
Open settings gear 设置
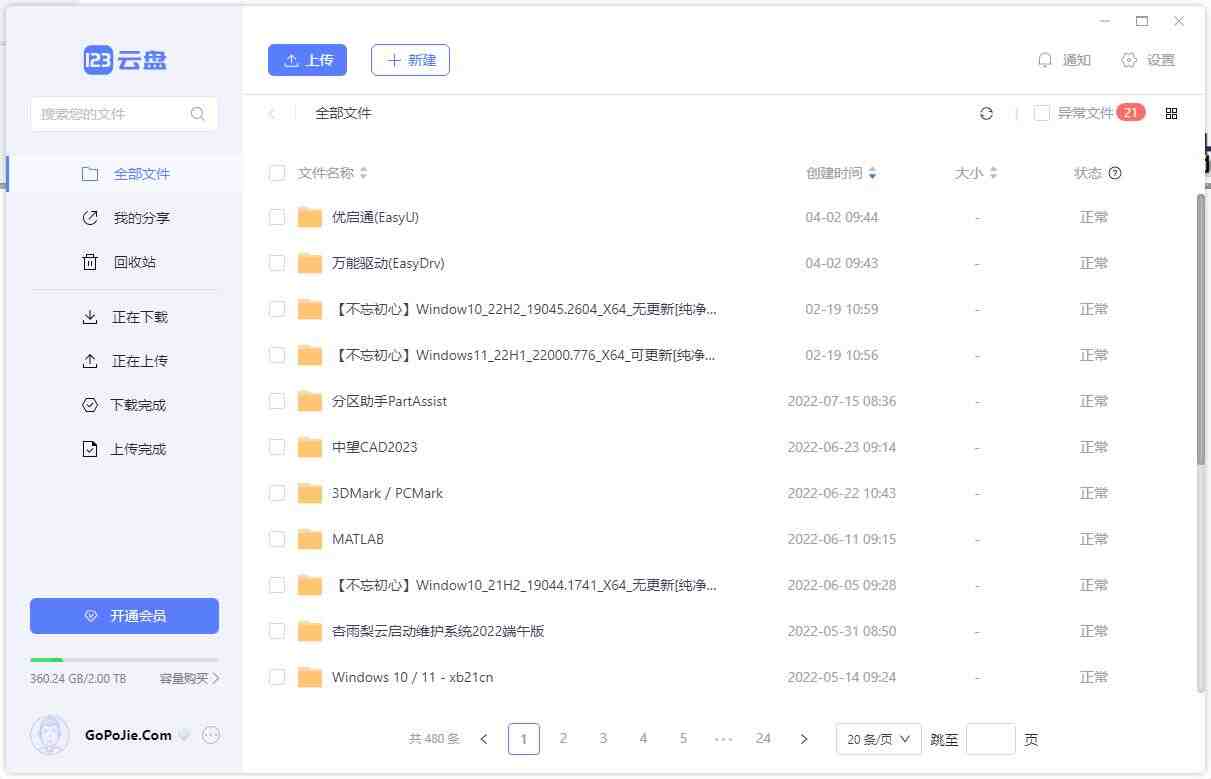[x=1148, y=60]
